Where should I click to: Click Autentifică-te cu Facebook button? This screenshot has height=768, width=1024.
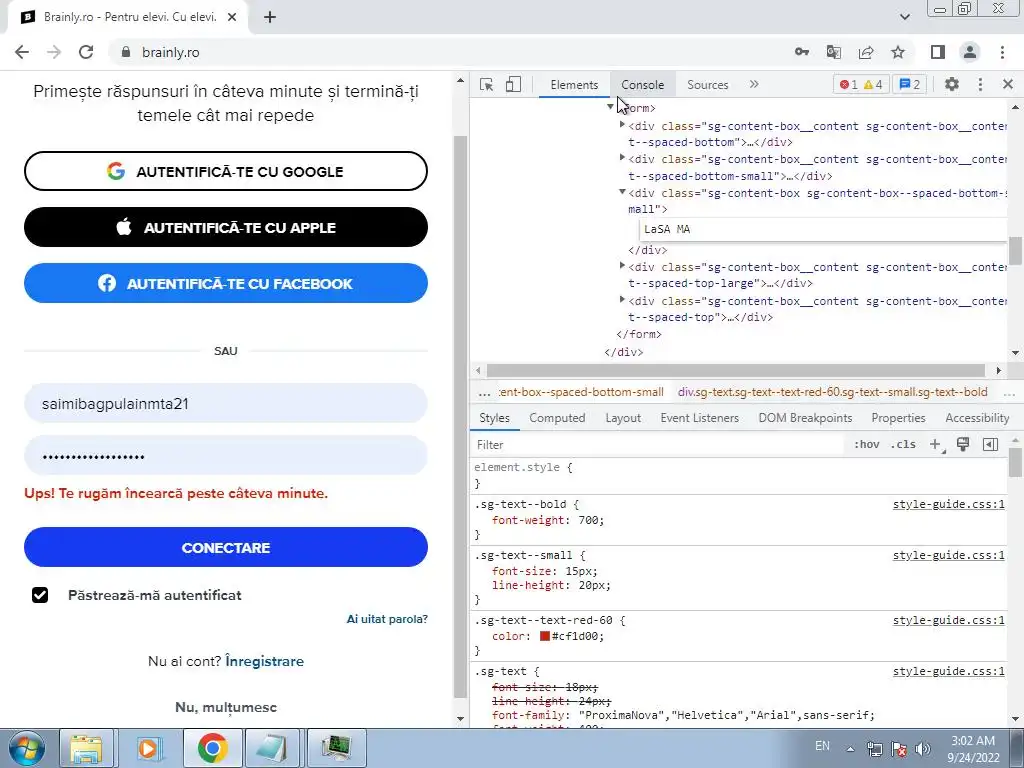coord(226,283)
